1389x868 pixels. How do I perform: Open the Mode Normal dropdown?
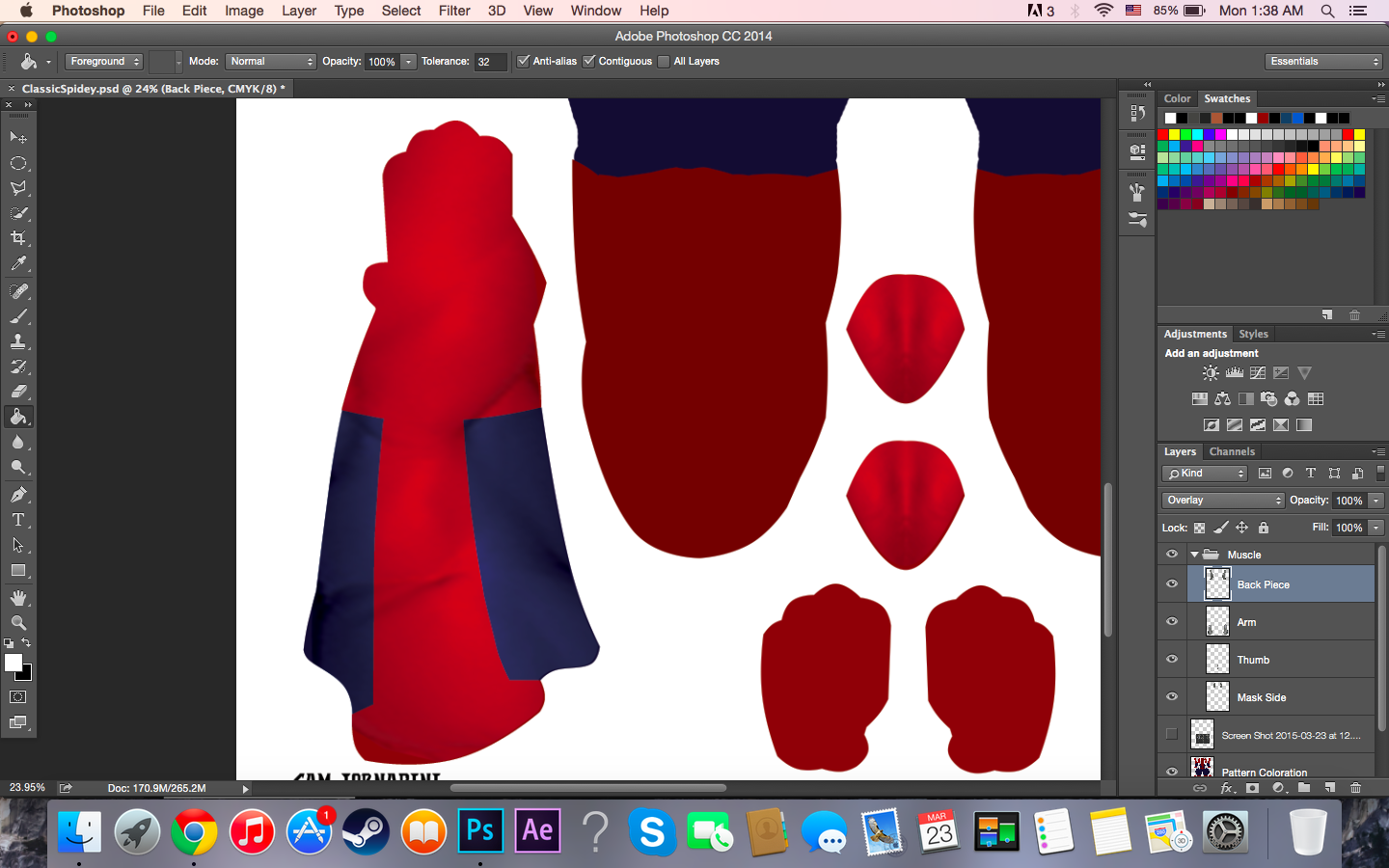coord(271,62)
